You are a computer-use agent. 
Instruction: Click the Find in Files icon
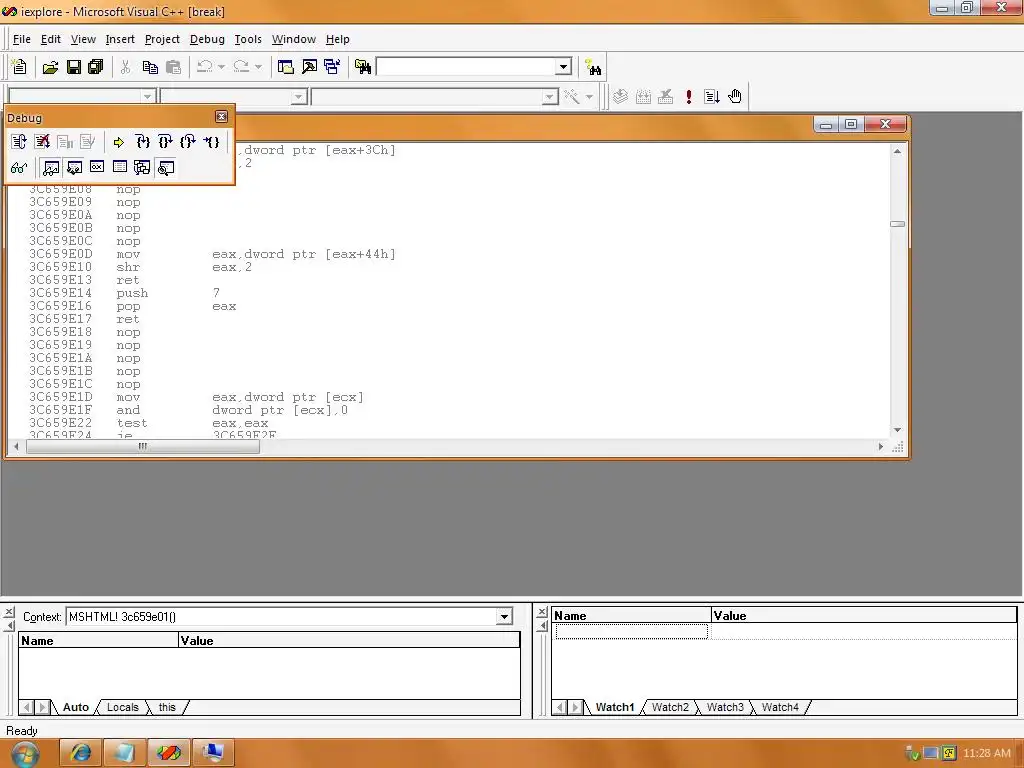tap(363, 67)
